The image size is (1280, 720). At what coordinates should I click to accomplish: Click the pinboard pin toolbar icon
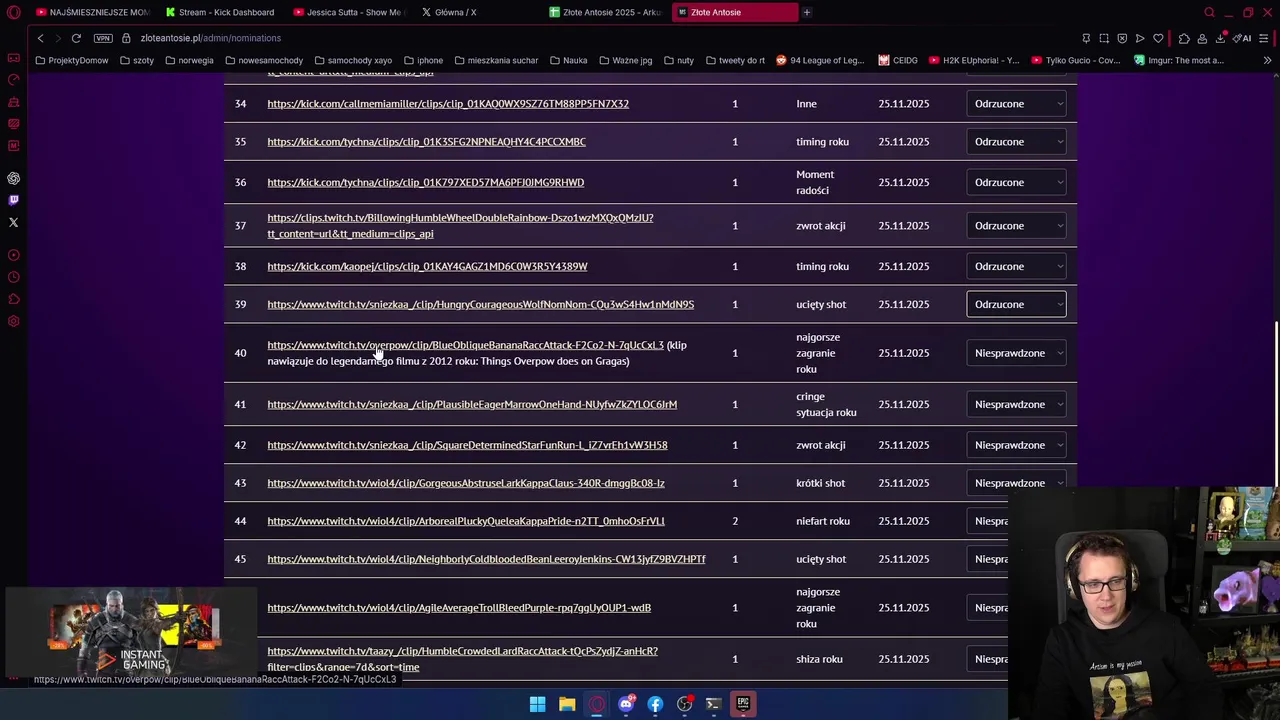tap(1086, 38)
